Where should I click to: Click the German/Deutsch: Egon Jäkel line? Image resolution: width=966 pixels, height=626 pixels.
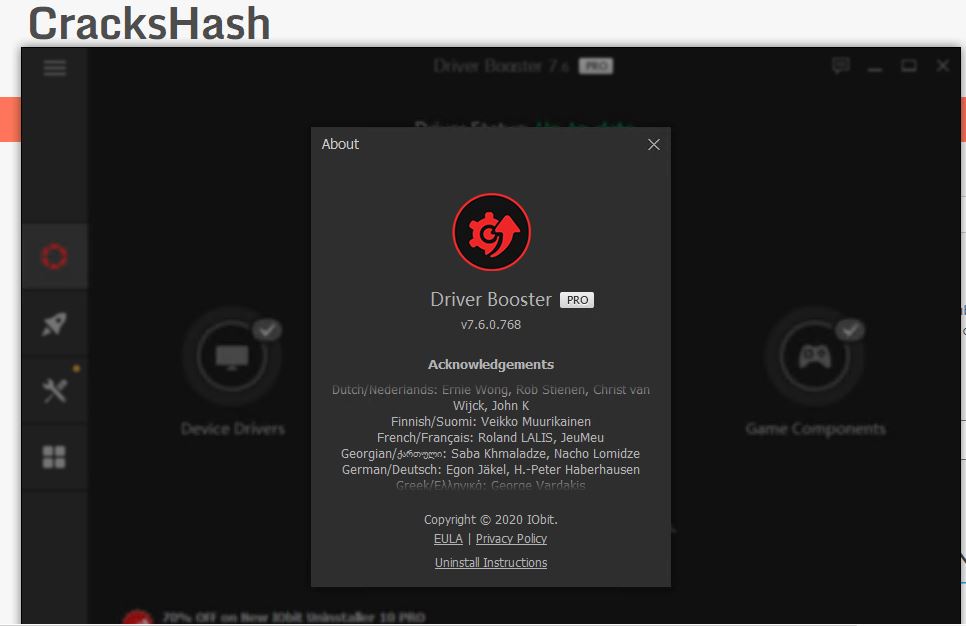click(491, 470)
